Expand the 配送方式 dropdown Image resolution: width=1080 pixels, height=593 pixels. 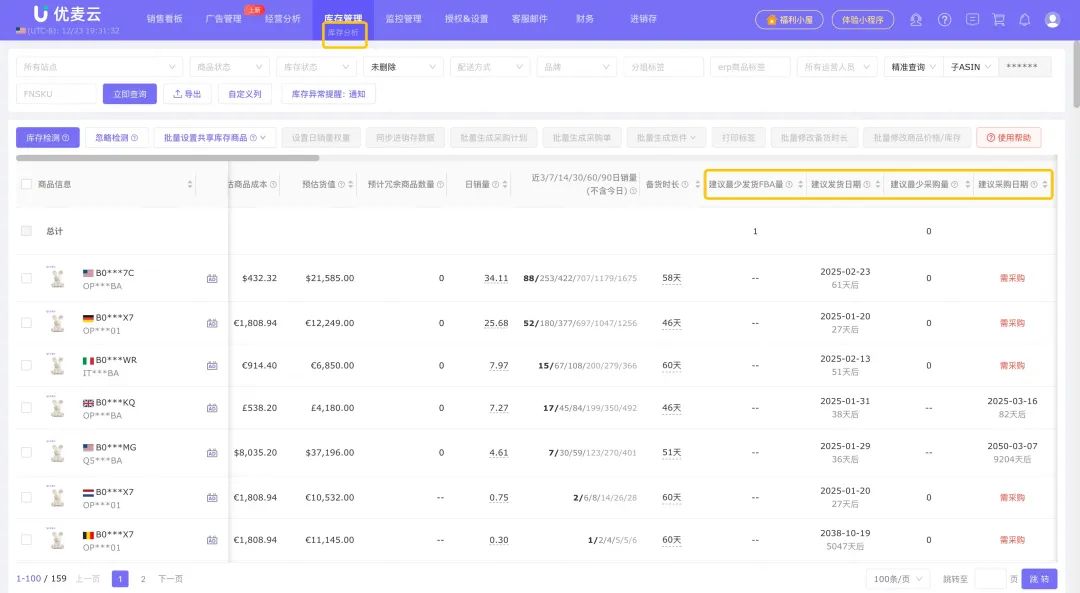pyautogui.click(x=490, y=67)
